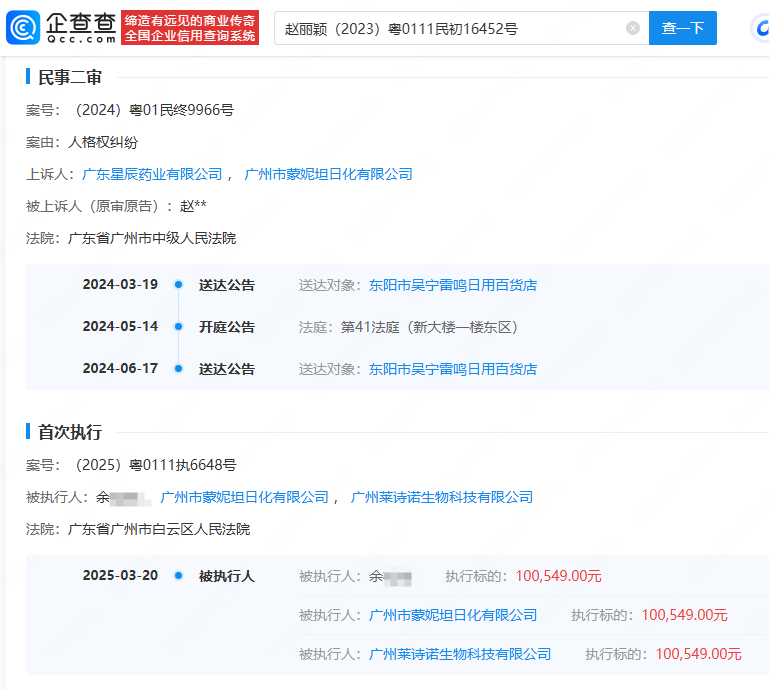Image resolution: width=769 pixels, height=689 pixels.
Task: Open 广州市蒙妮坦日化有限公司 in execution detail row
Action: (453, 615)
